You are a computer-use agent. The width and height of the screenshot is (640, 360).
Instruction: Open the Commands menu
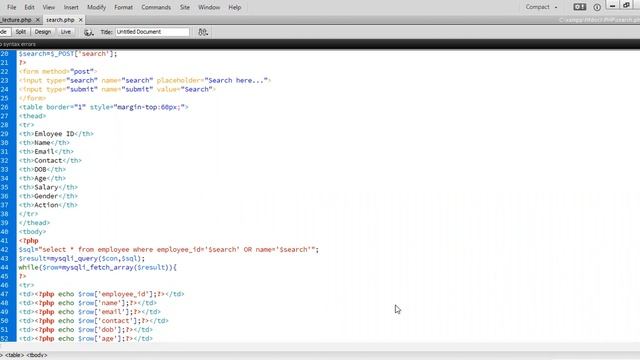tap(156, 7)
